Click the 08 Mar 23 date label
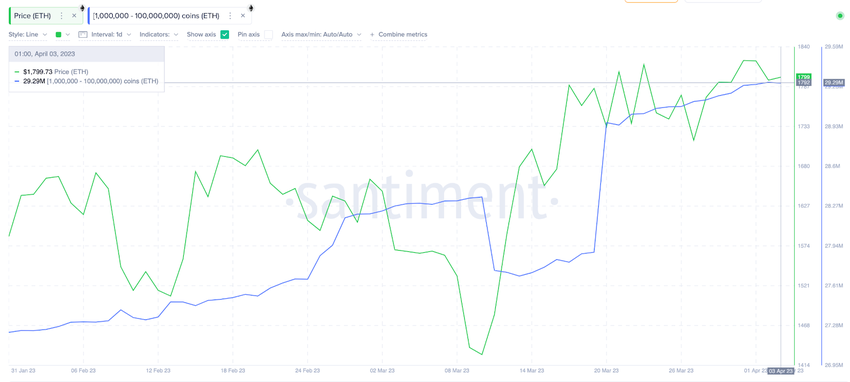The height and width of the screenshot is (382, 850). [x=456, y=371]
